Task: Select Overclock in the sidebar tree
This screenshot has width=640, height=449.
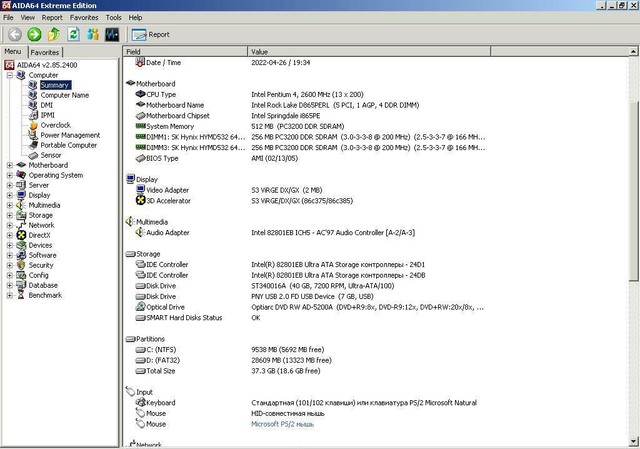Action: [55, 125]
